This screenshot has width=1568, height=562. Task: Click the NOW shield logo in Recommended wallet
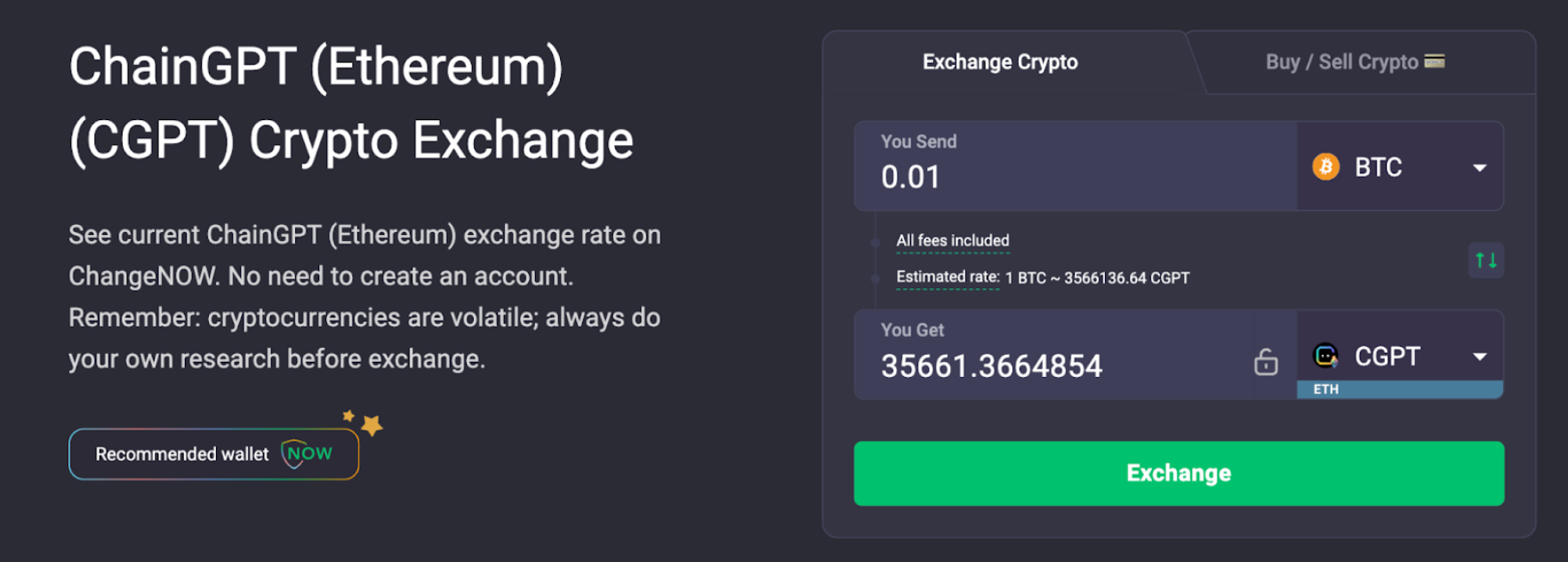(306, 454)
